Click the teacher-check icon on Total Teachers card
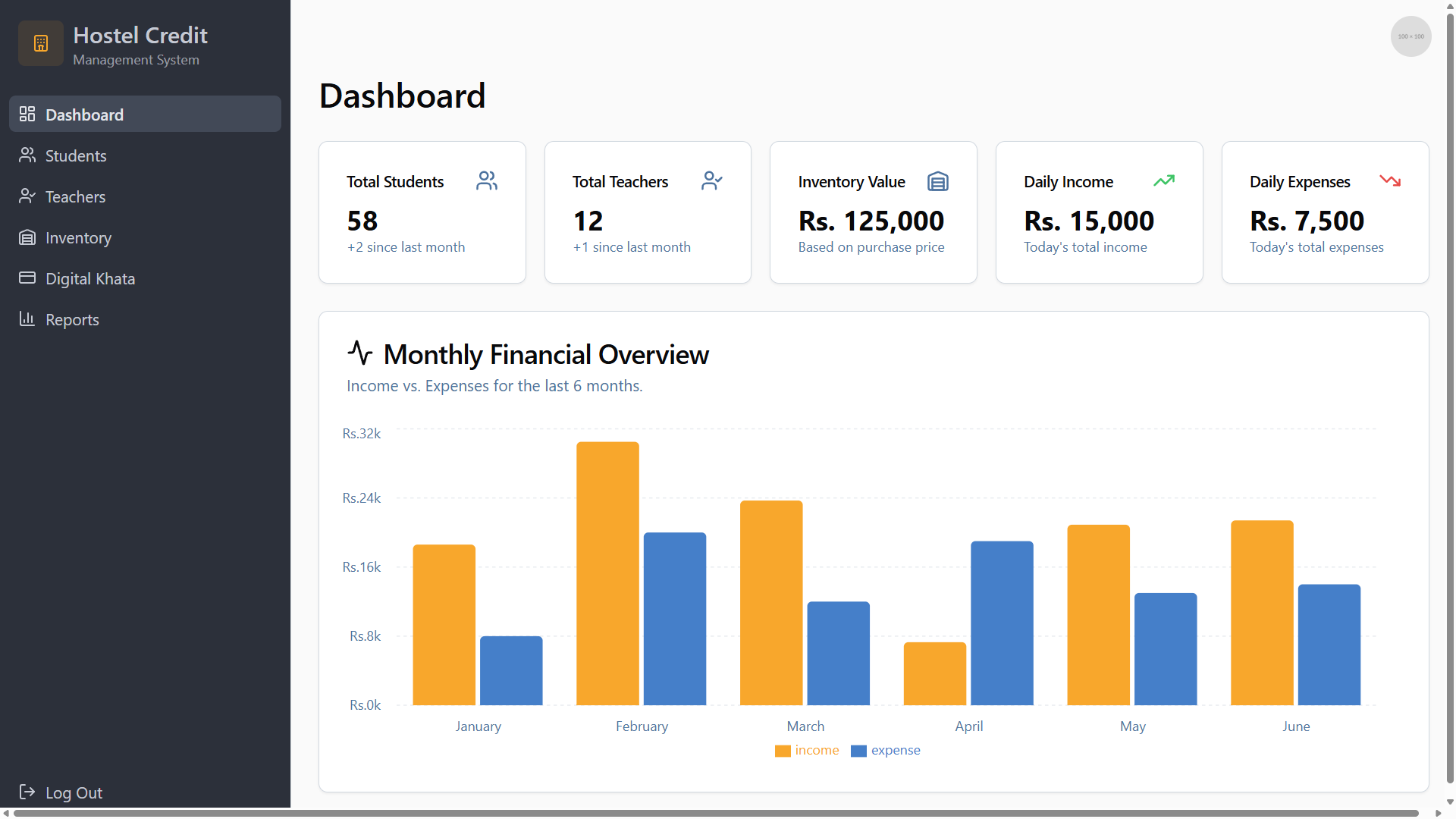The height and width of the screenshot is (819, 1456). [711, 180]
